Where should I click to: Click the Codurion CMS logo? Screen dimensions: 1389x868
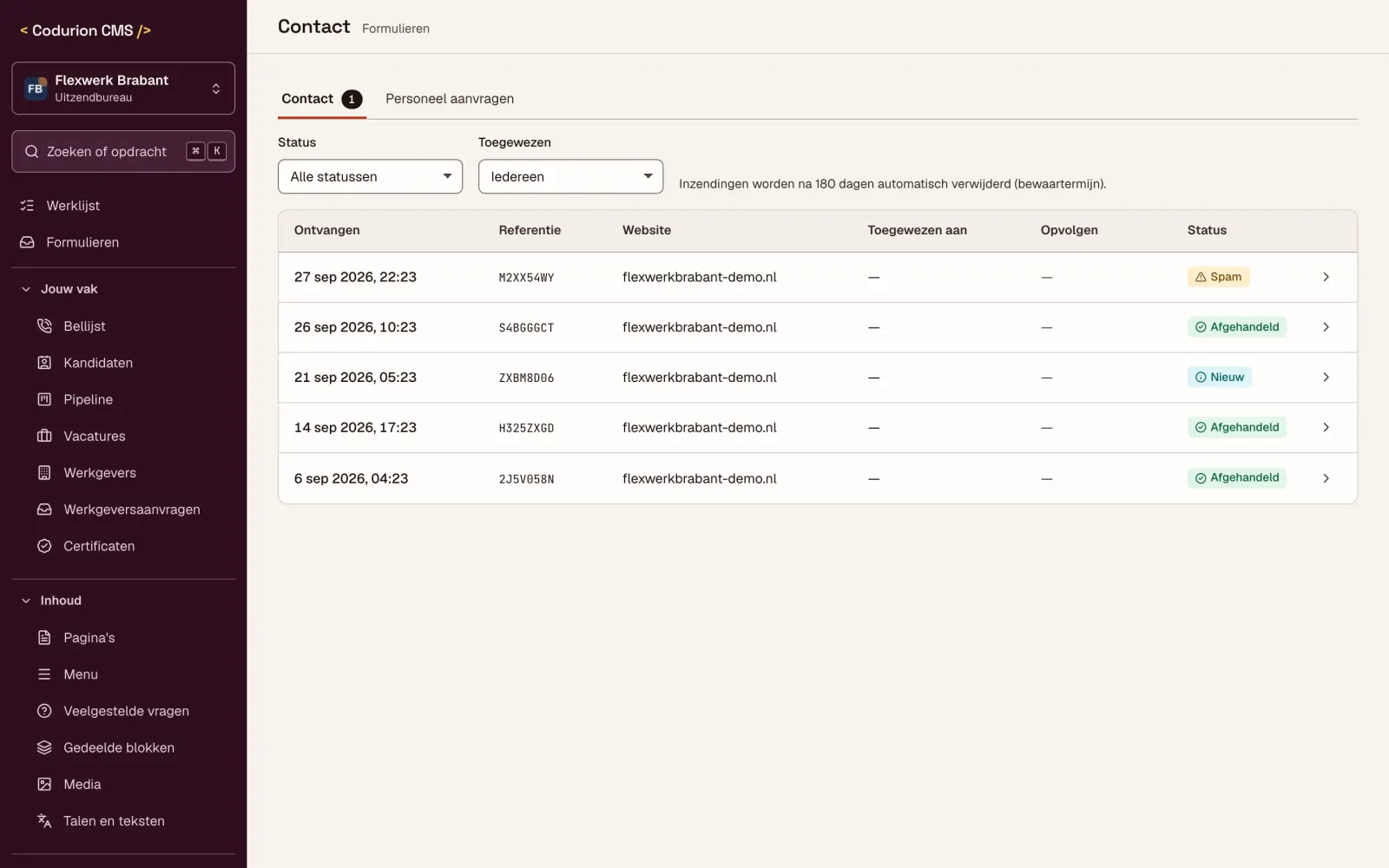click(x=86, y=30)
